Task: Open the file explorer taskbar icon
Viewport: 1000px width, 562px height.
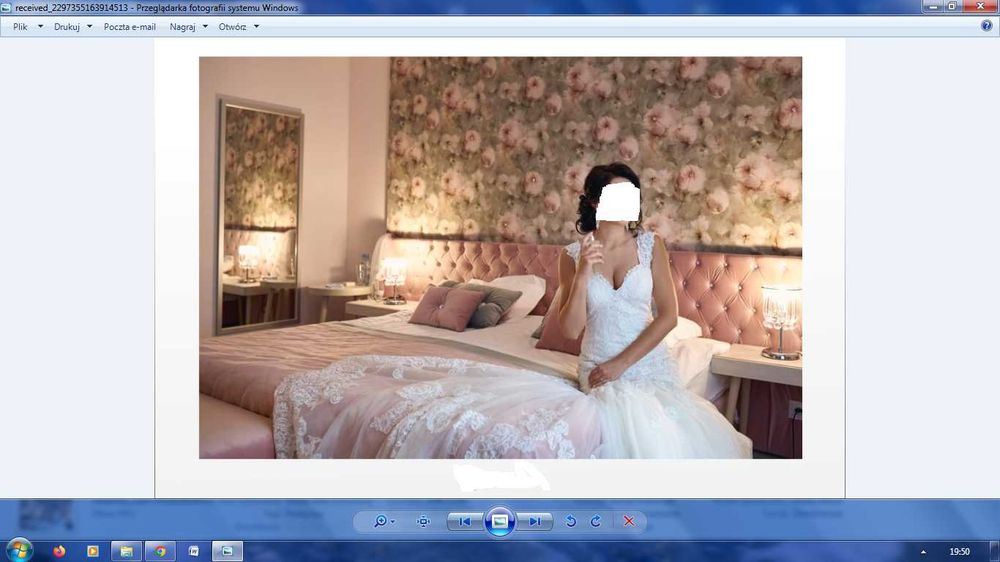Action: (x=126, y=551)
